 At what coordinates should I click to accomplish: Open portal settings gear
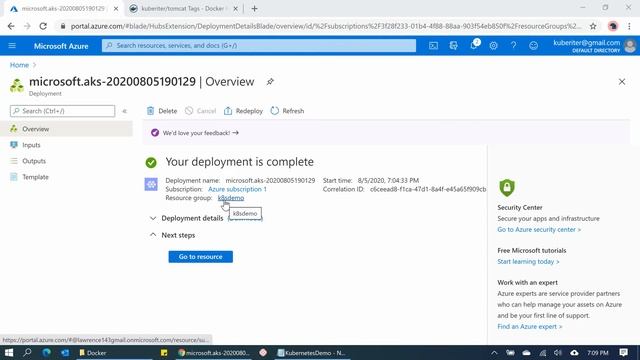point(493,46)
